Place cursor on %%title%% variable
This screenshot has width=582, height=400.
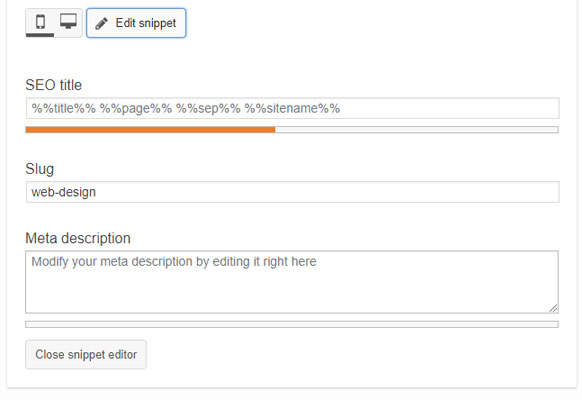coord(63,108)
